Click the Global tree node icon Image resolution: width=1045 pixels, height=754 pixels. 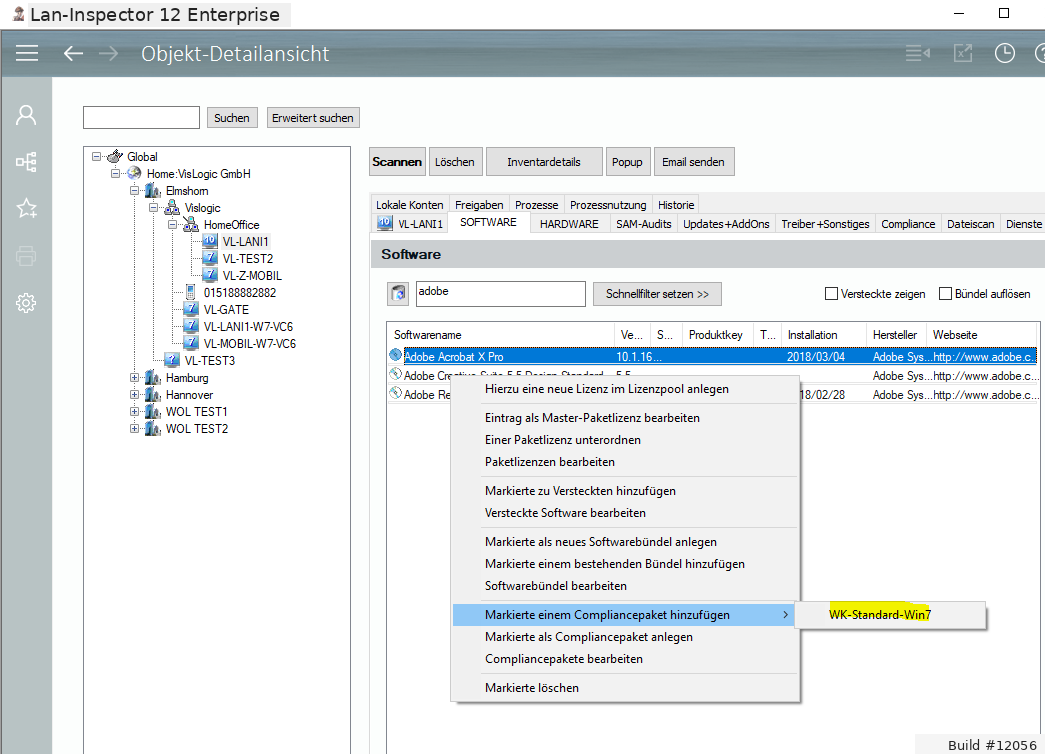pos(115,156)
